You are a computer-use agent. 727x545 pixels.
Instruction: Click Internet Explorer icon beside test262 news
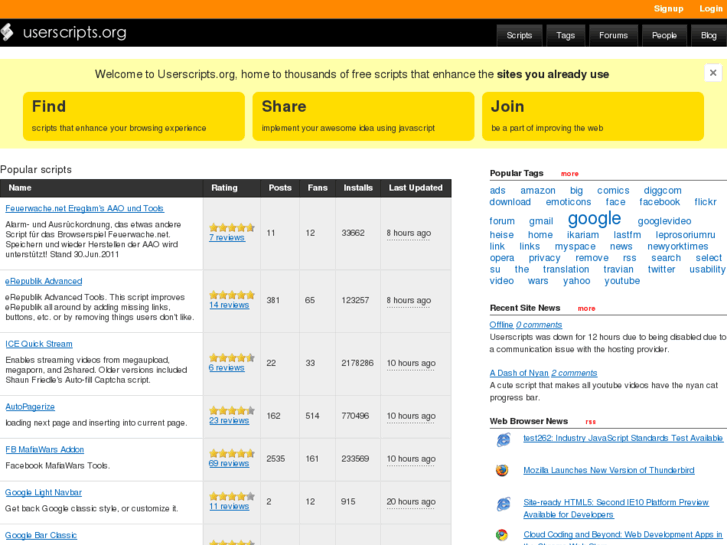point(503,439)
